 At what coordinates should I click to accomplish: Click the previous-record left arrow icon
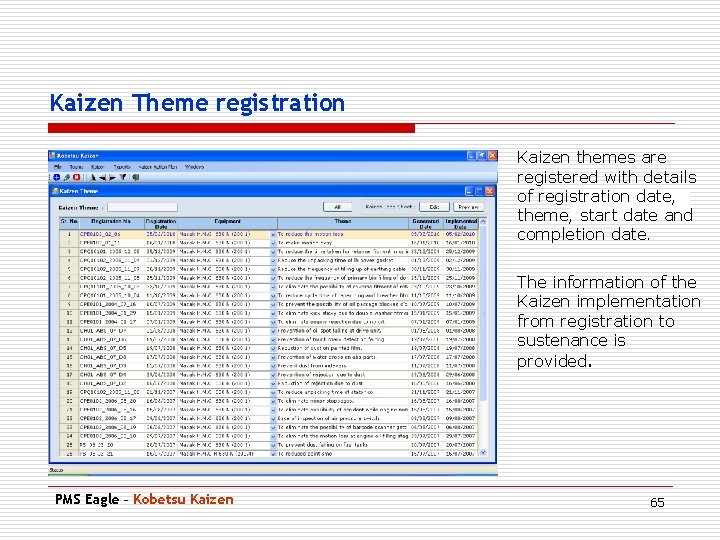point(102,177)
